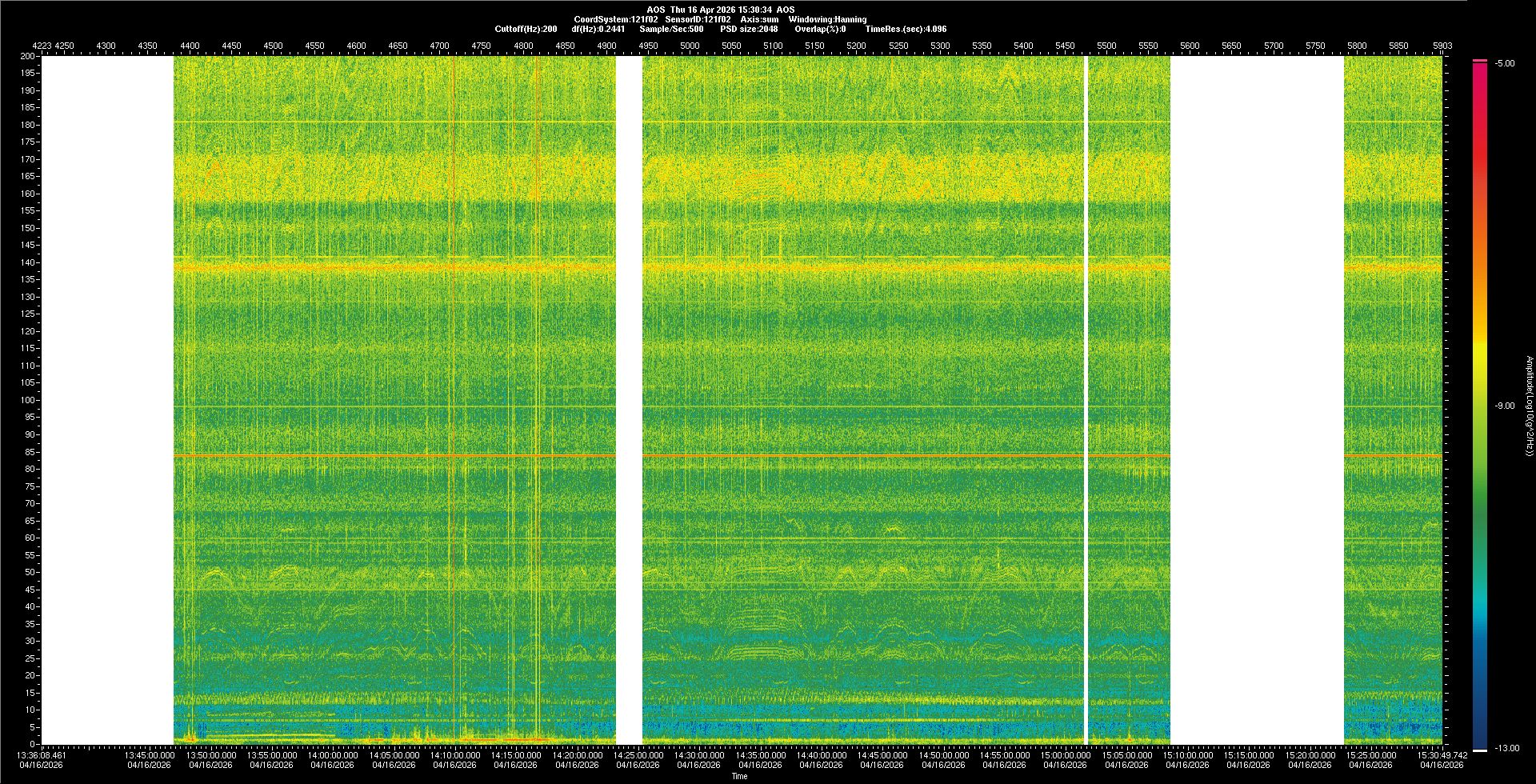Click the 100 Hz tick label on the left axis
Image resolution: width=1536 pixels, height=784 pixels.
[x=28, y=400]
